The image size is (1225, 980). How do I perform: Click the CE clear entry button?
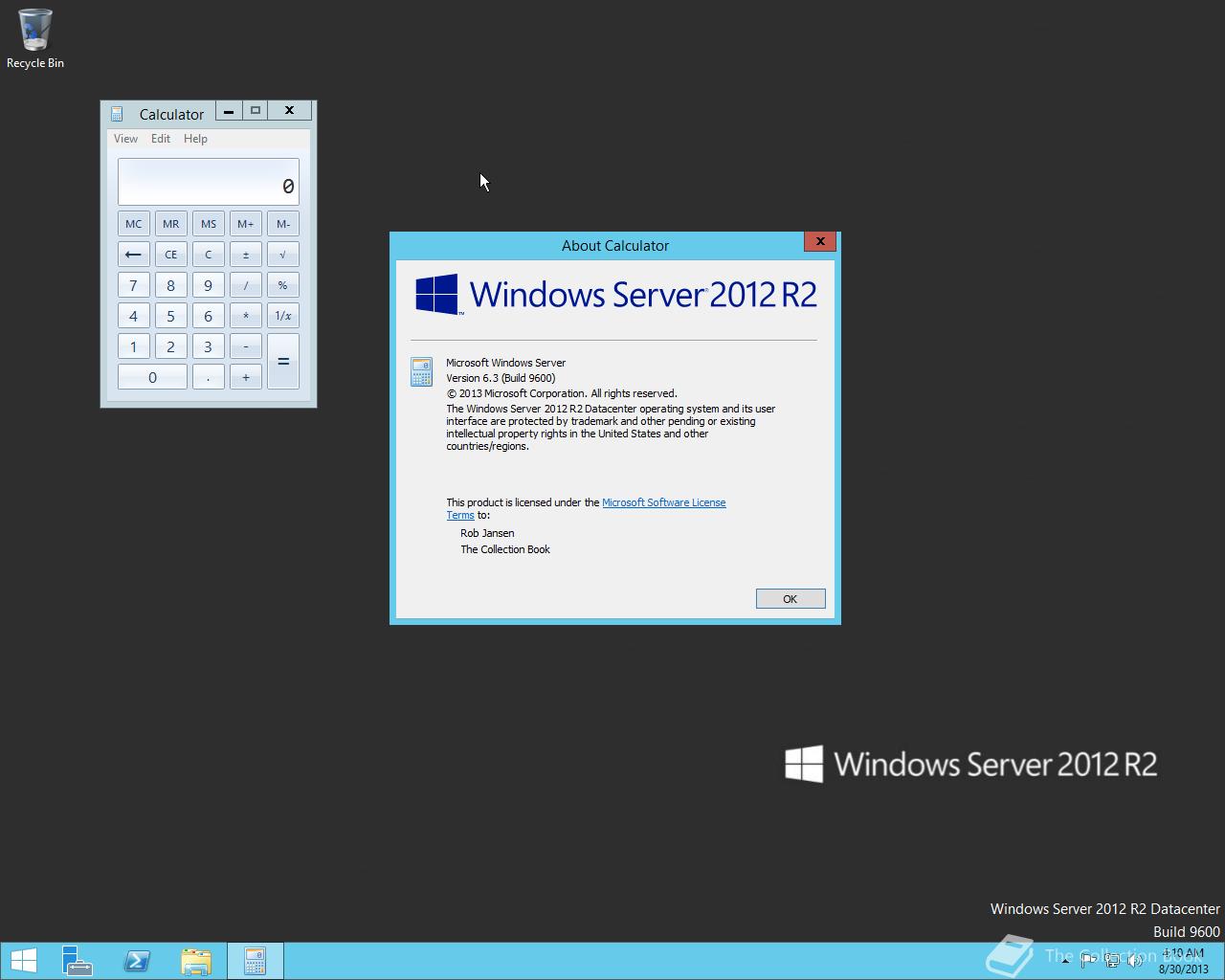point(170,255)
